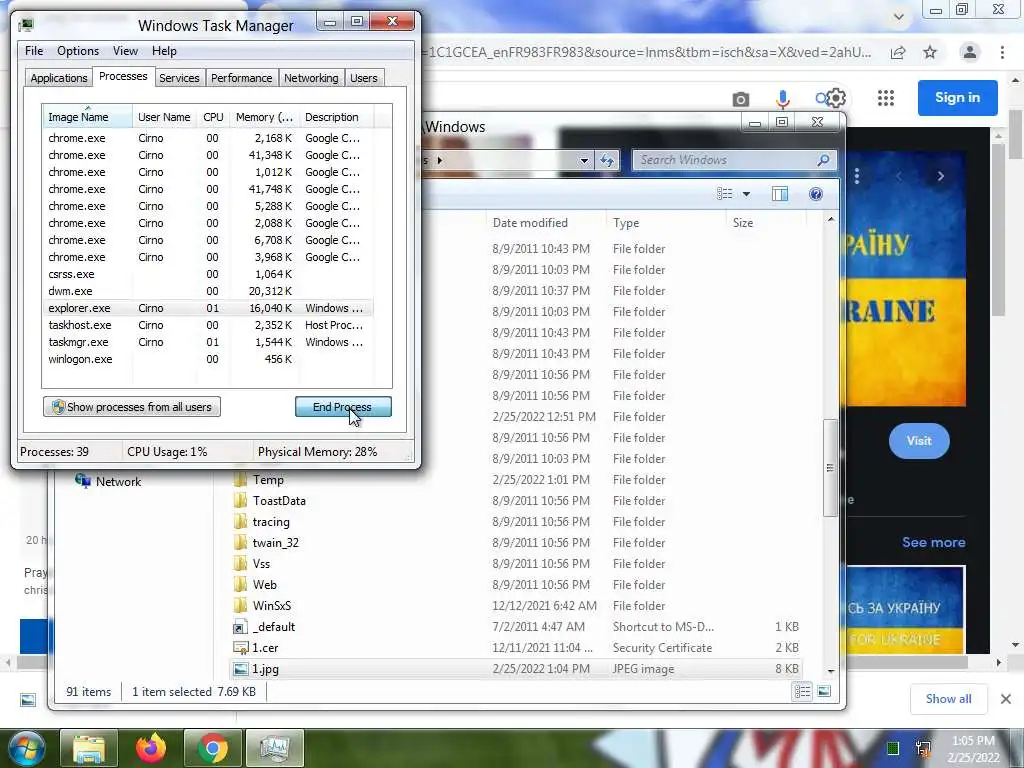Select the explorer.exe process row
Image resolution: width=1024 pixels, height=768 pixels.
[208, 308]
